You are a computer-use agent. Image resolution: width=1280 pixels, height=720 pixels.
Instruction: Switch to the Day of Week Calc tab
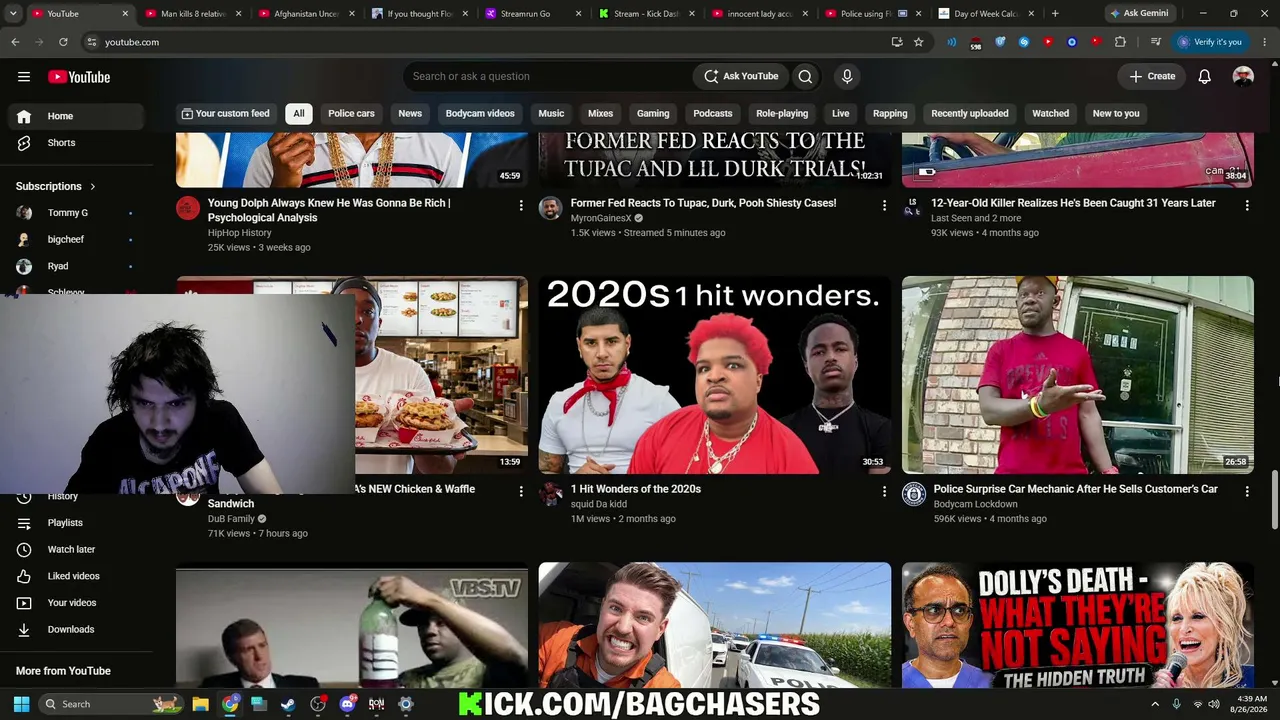pos(985,13)
